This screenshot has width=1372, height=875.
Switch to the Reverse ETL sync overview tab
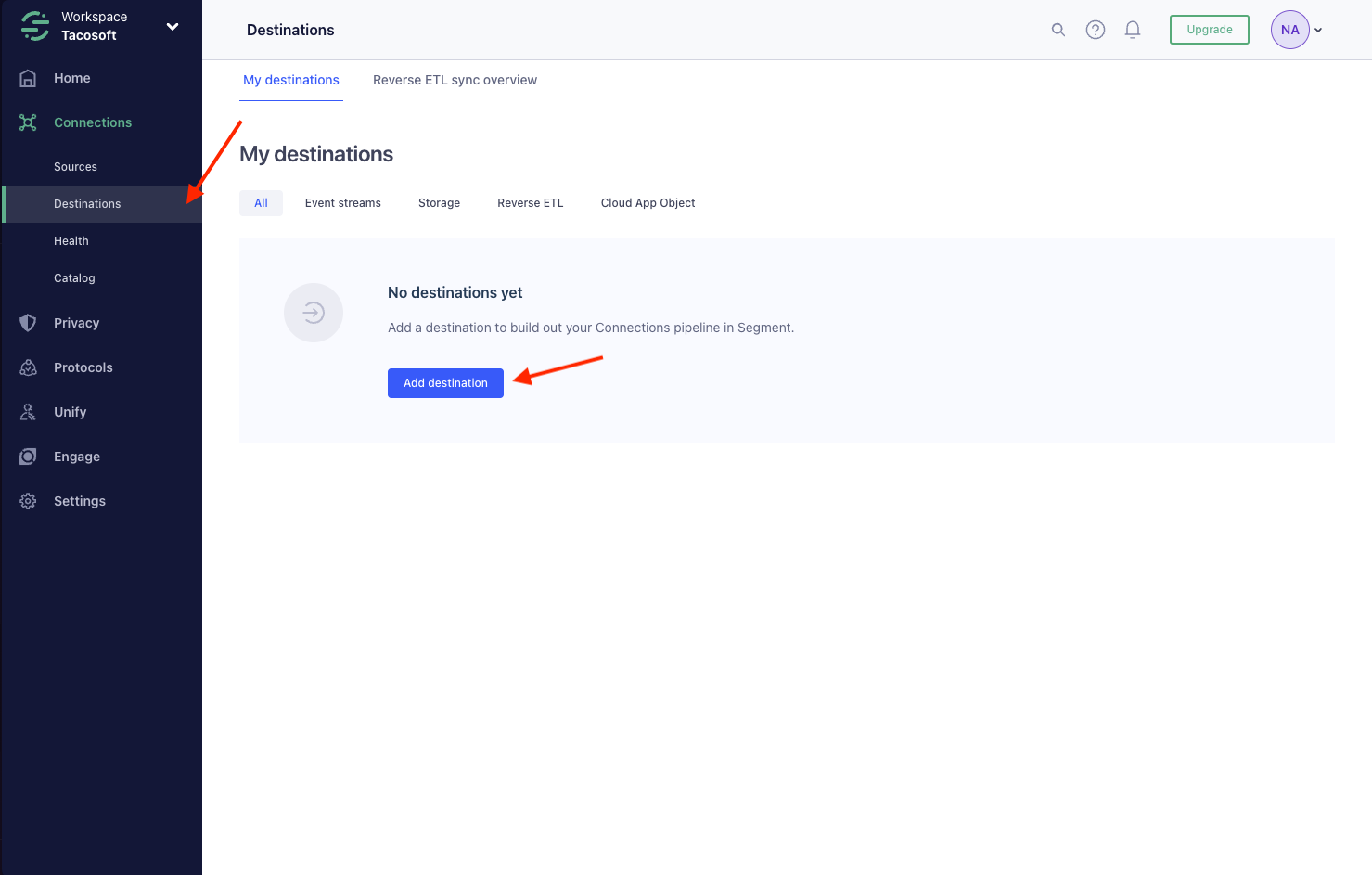[x=455, y=80]
